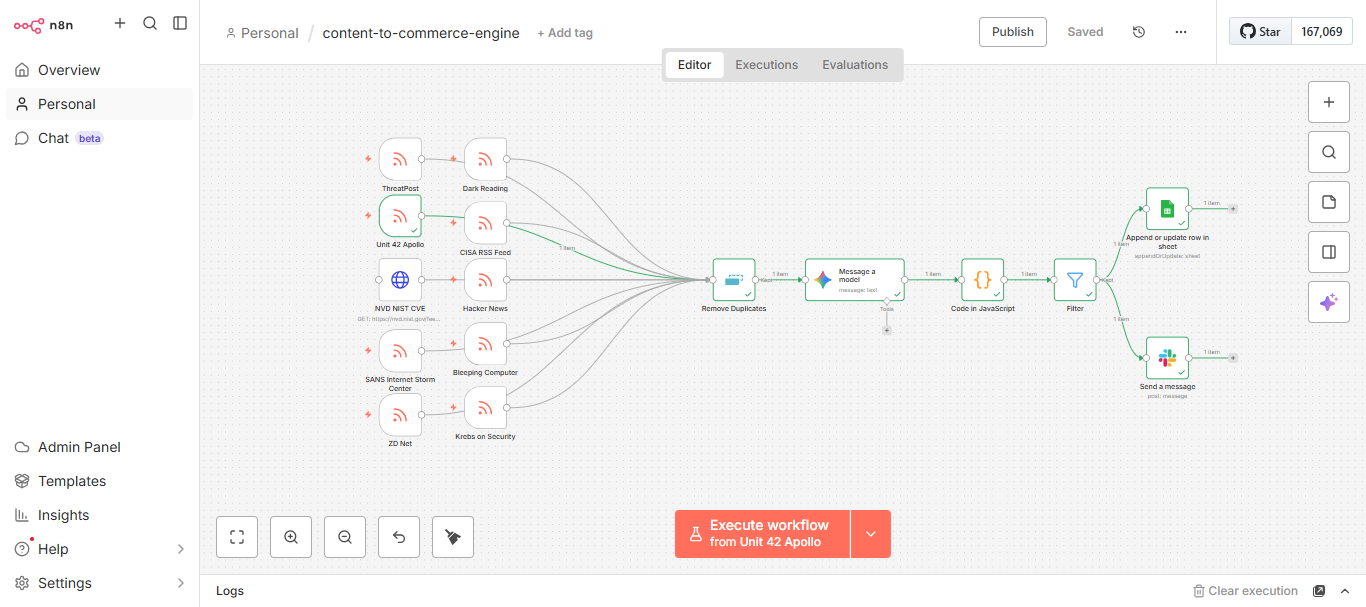Viewport: 1366px width, 607px height.
Task: Click the fit view canvas icon
Action: tap(237, 537)
